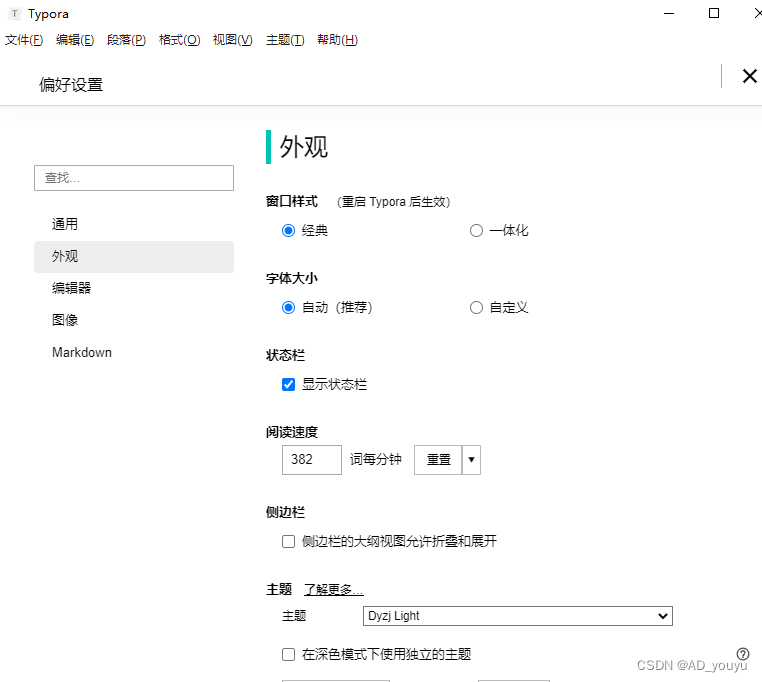
Task: Enable sidebar outline collapse and expand checkbox
Action: [x=288, y=542]
